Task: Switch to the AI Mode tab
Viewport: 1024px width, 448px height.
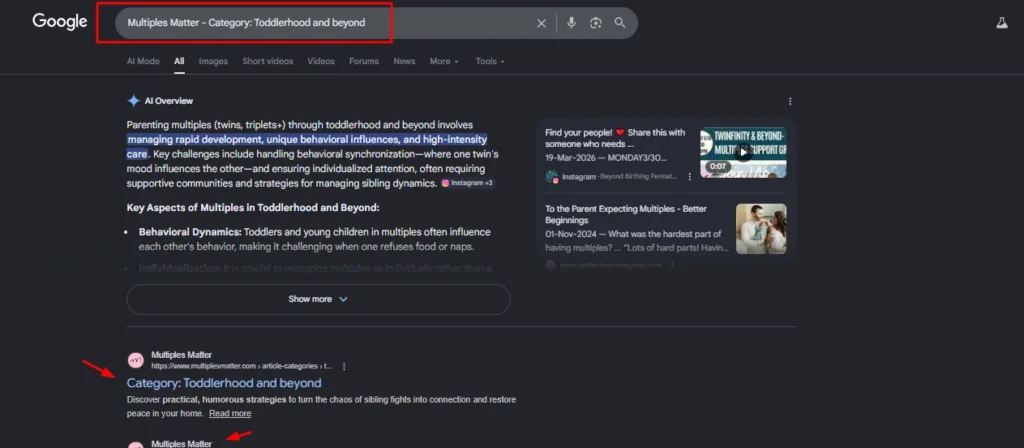Action: pos(143,61)
